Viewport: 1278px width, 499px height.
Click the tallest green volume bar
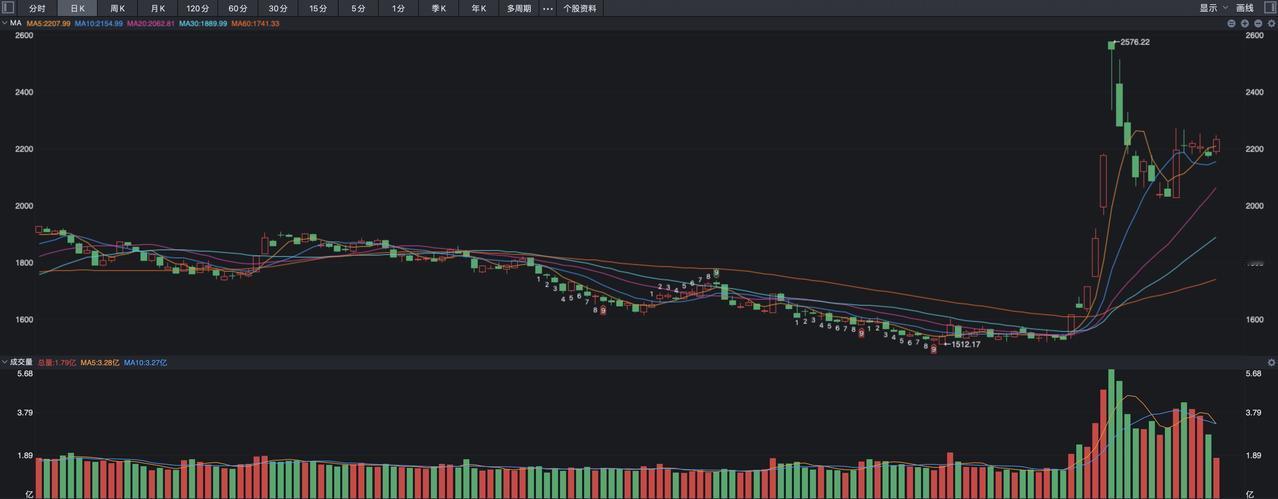coord(1110,434)
